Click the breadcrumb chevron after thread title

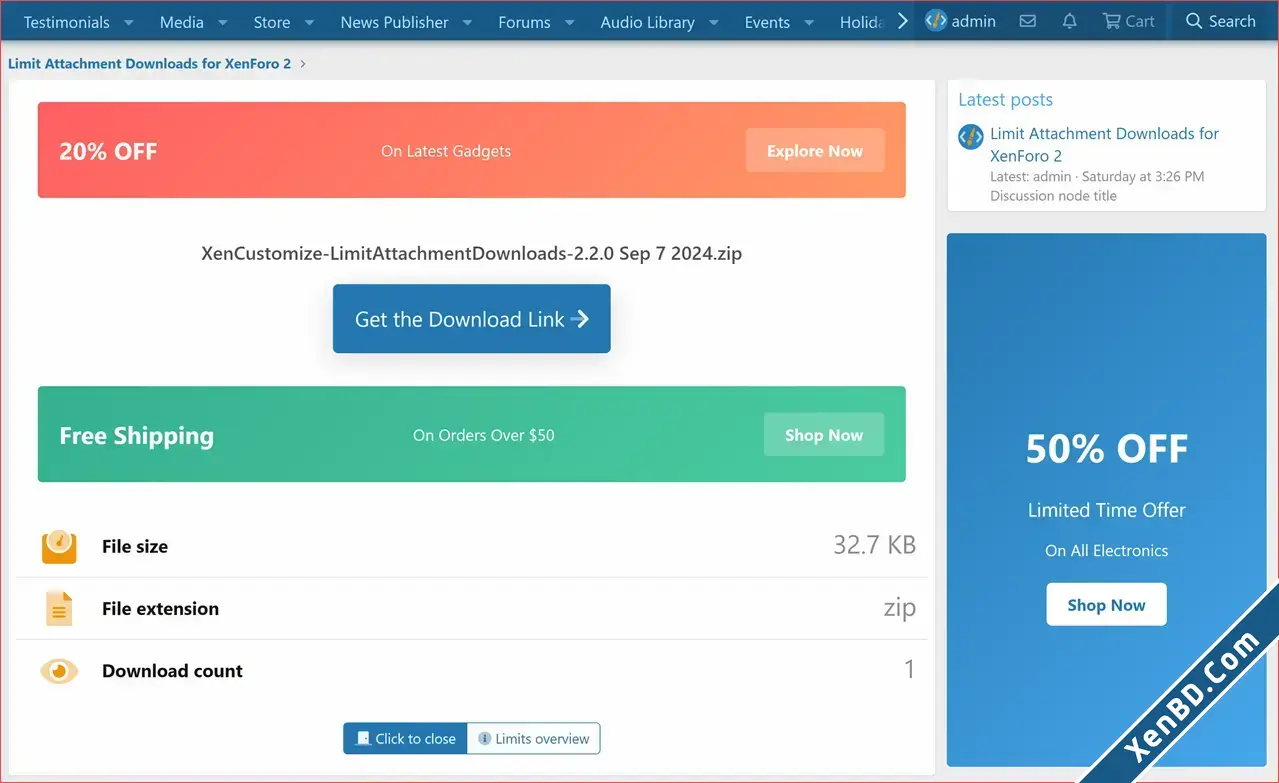click(x=303, y=64)
